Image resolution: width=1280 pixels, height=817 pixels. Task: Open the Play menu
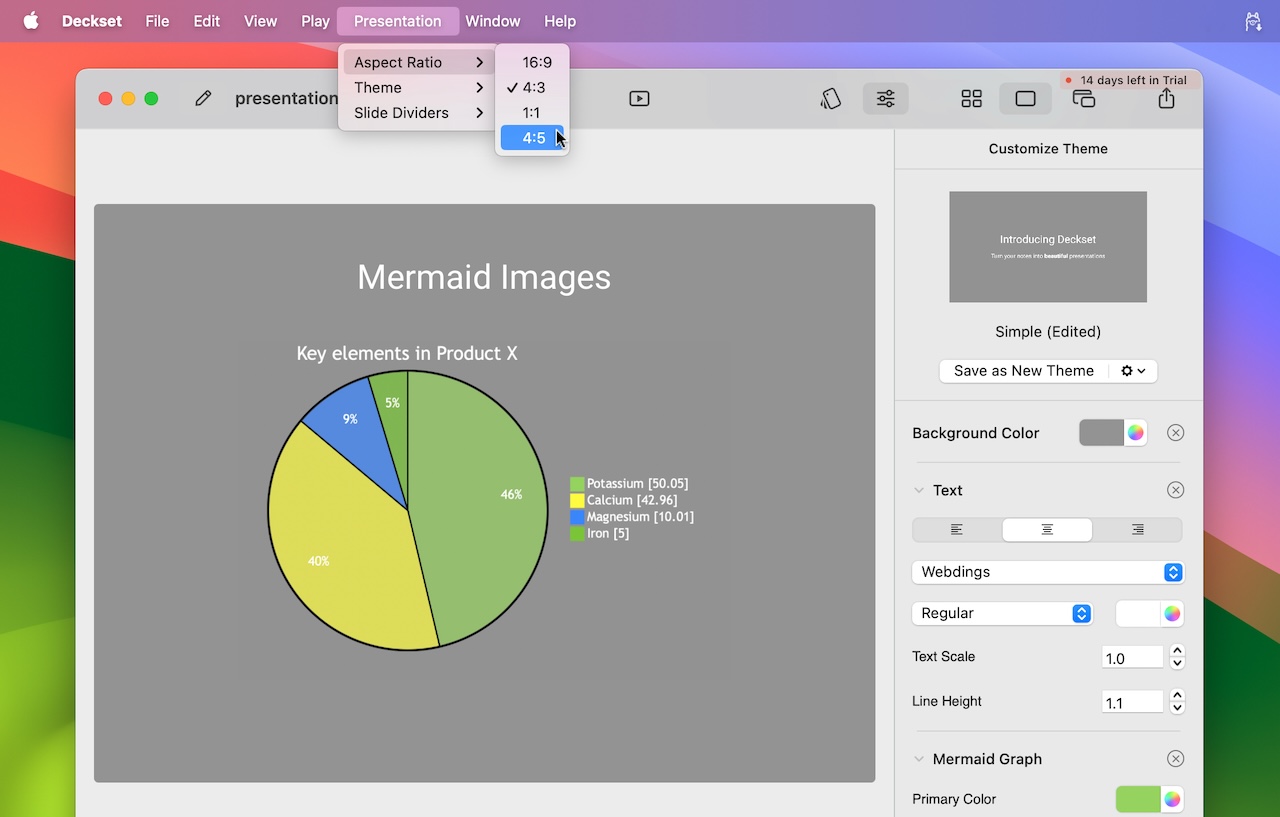(x=315, y=21)
